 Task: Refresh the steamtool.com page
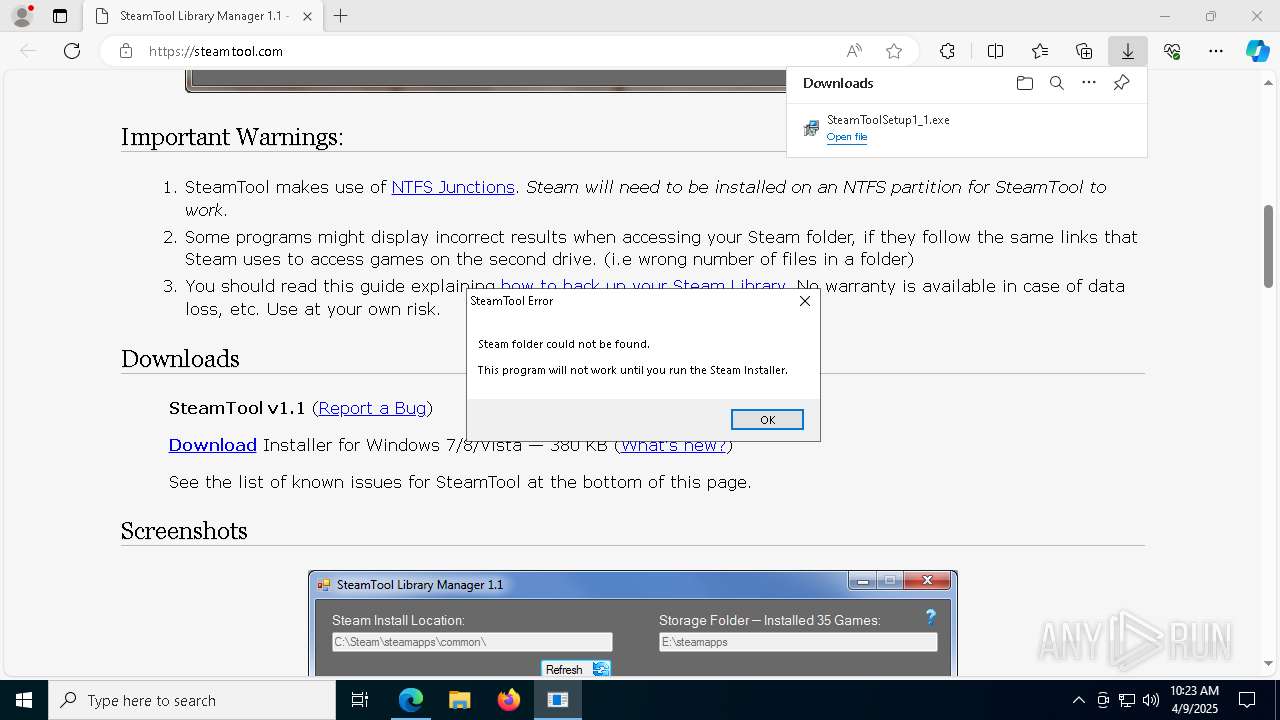72,51
